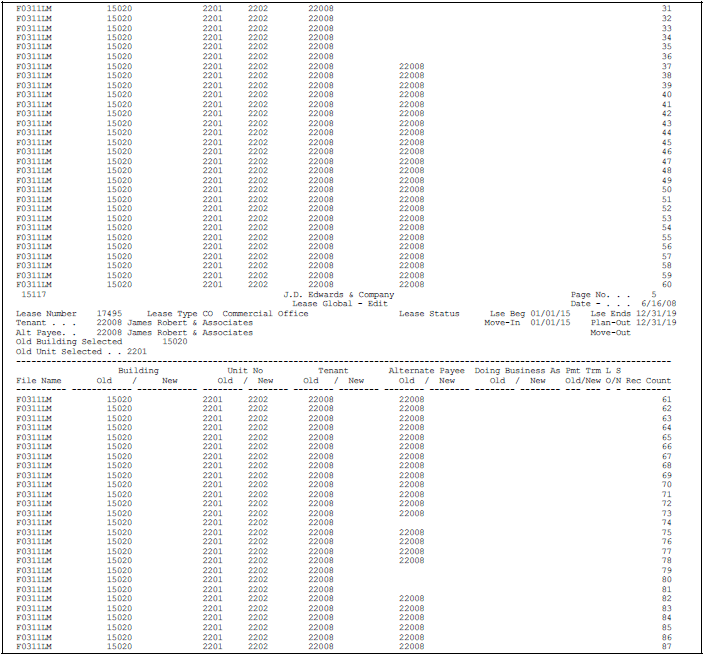The width and height of the screenshot is (704, 656).
Task: Click the 'Lease Status' label
Action: click(x=429, y=313)
